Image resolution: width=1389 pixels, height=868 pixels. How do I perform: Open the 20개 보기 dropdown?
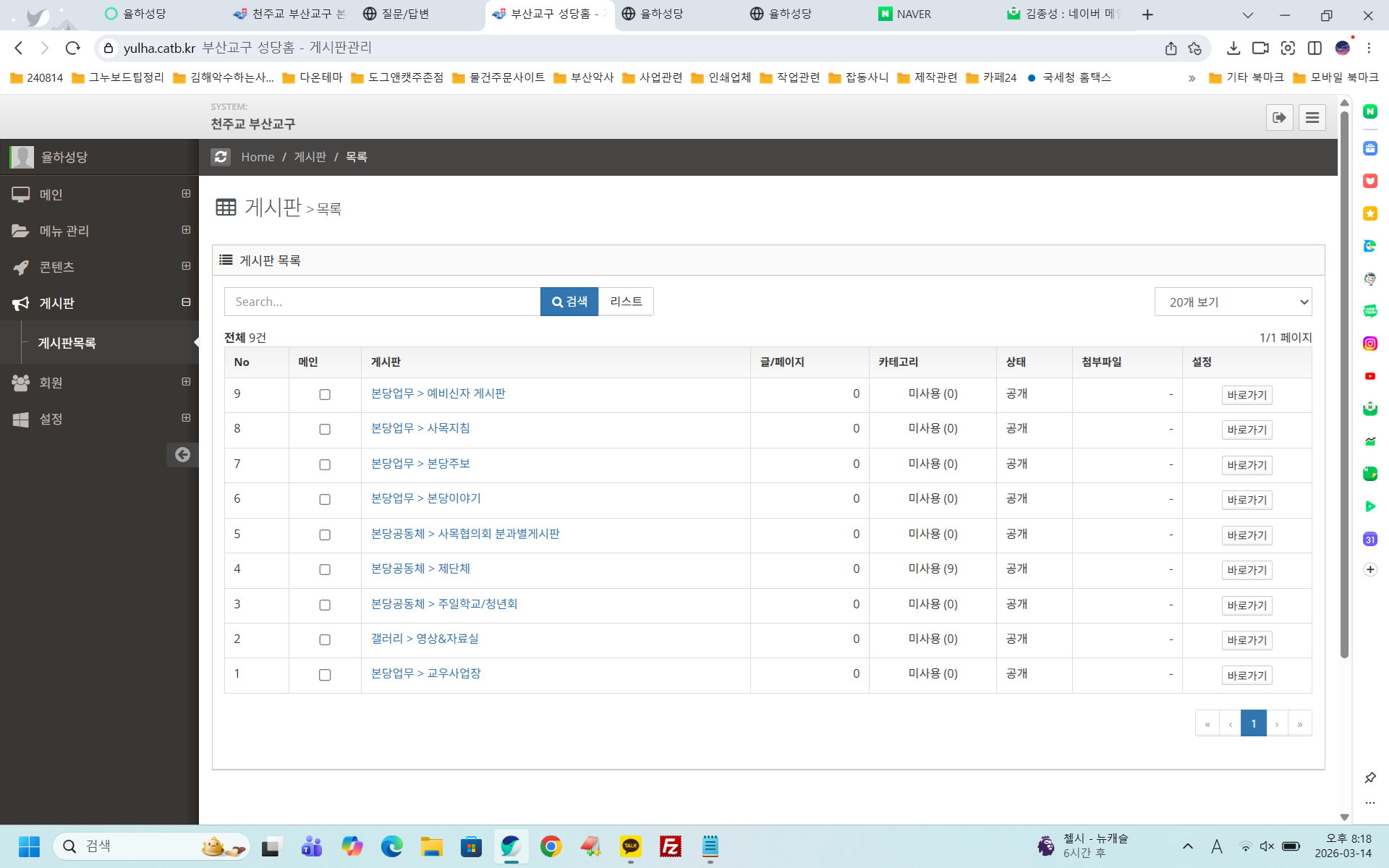[1233, 302]
